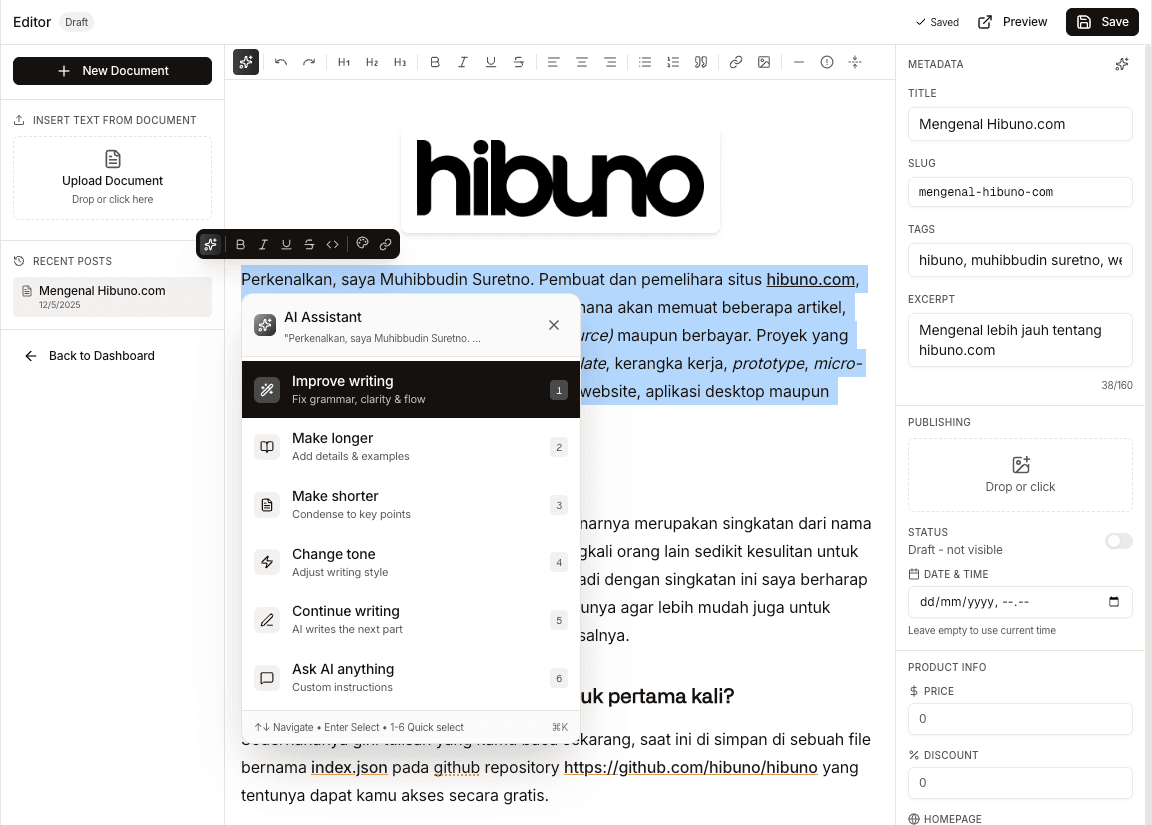
Task: Add a hyperlink using the bubble menu link icon
Action: pyautogui.click(x=386, y=243)
